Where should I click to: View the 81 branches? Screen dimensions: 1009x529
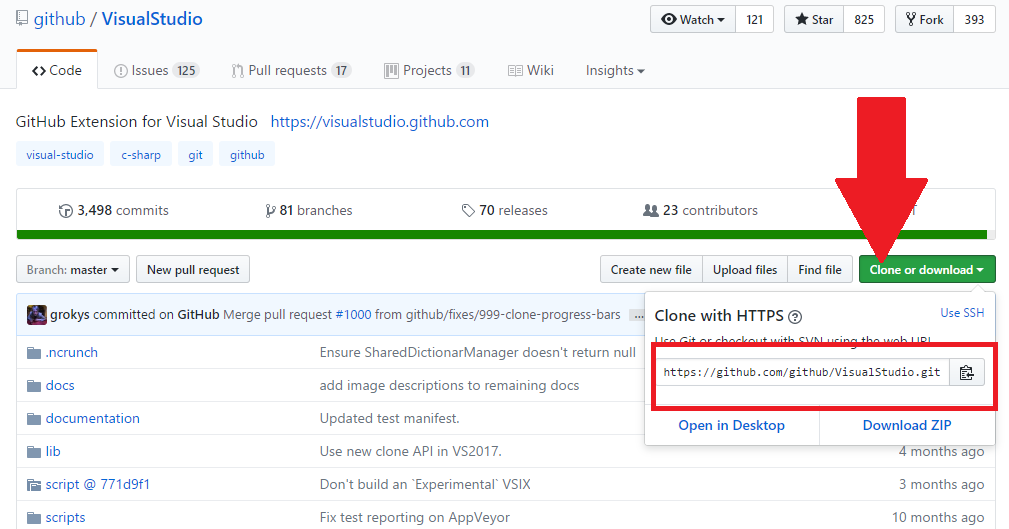tap(309, 210)
